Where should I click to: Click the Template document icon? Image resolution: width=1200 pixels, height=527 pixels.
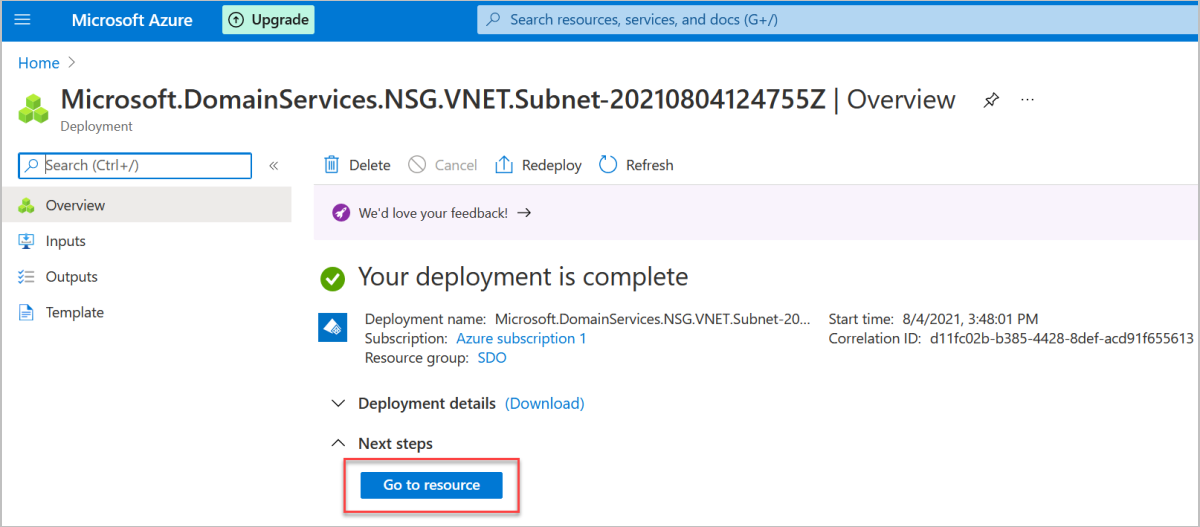click(x=26, y=313)
